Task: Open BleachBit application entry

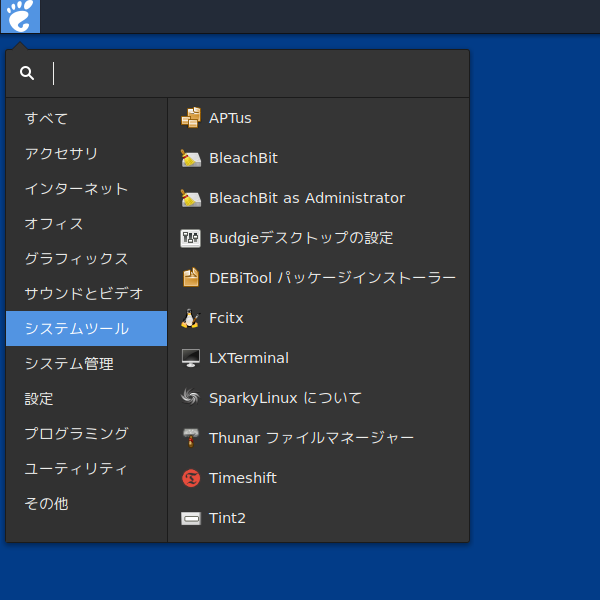Action: [x=243, y=158]
